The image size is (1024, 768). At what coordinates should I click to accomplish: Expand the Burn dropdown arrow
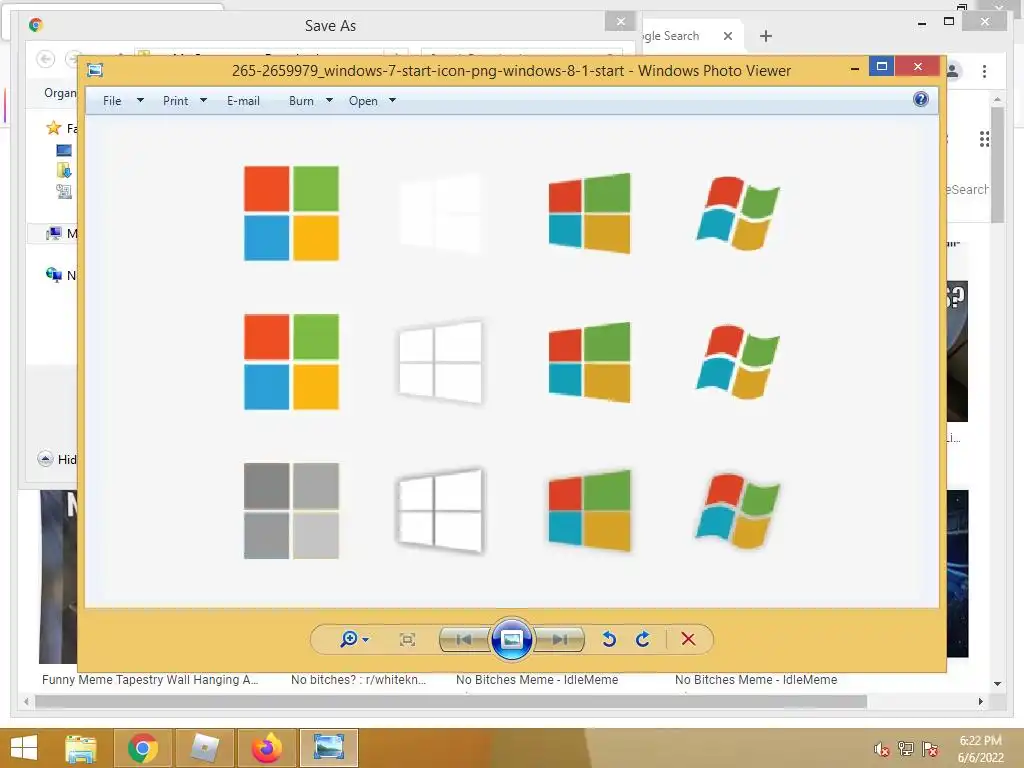coord(329,101)
